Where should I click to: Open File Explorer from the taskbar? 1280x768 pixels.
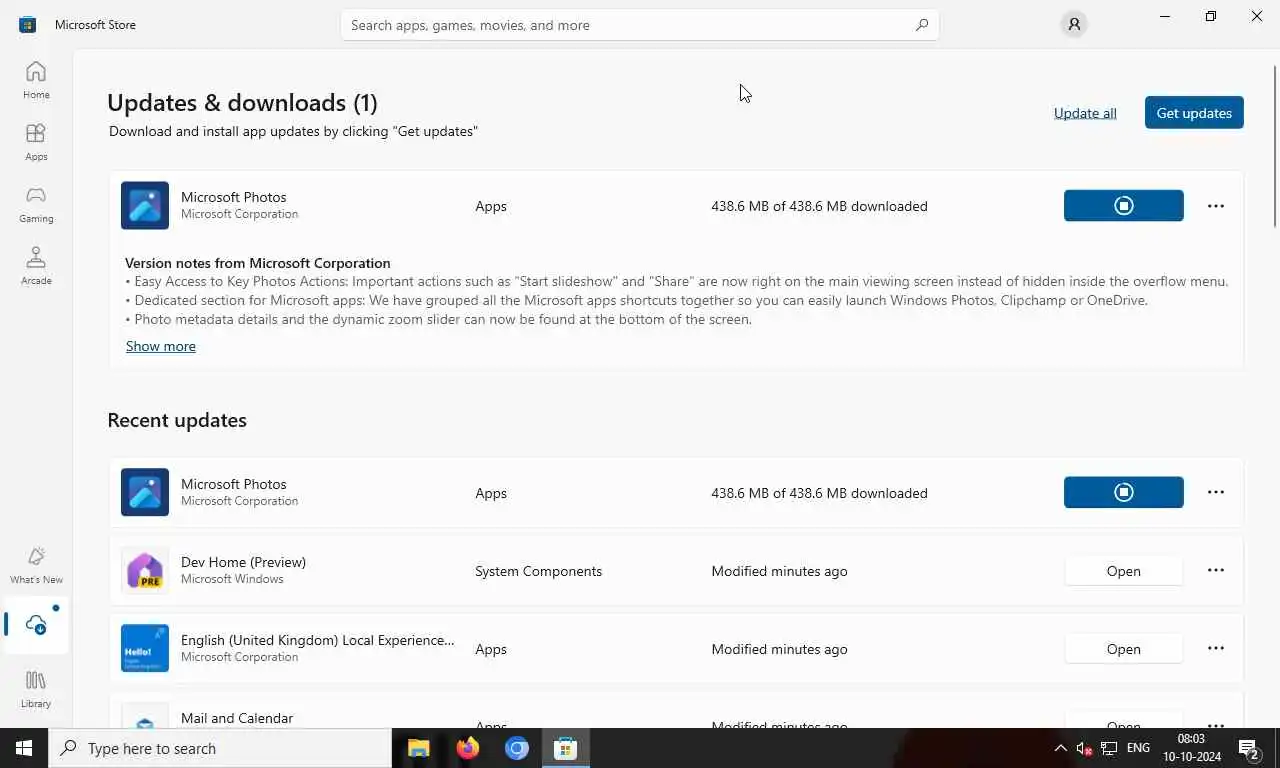coord(418,748)
